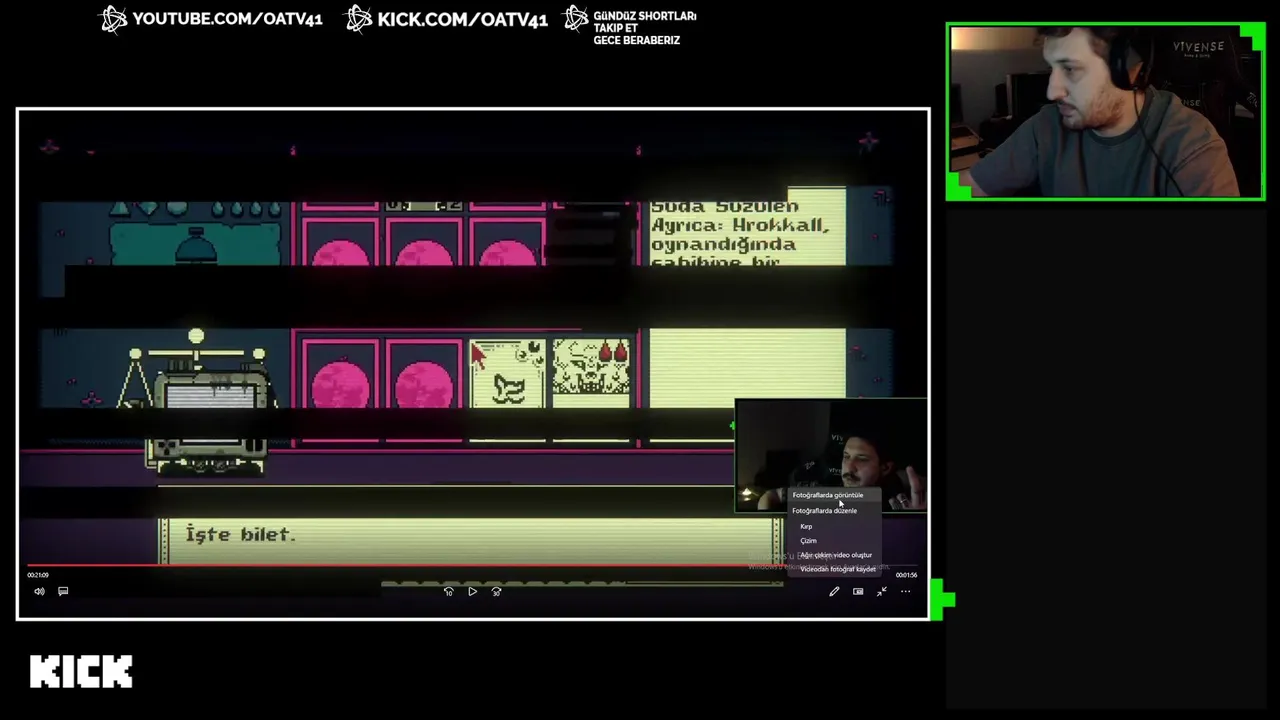Click the "İşte bilet." dialogue box
This screenshot has height=720, width=1280.
point(470,541)
